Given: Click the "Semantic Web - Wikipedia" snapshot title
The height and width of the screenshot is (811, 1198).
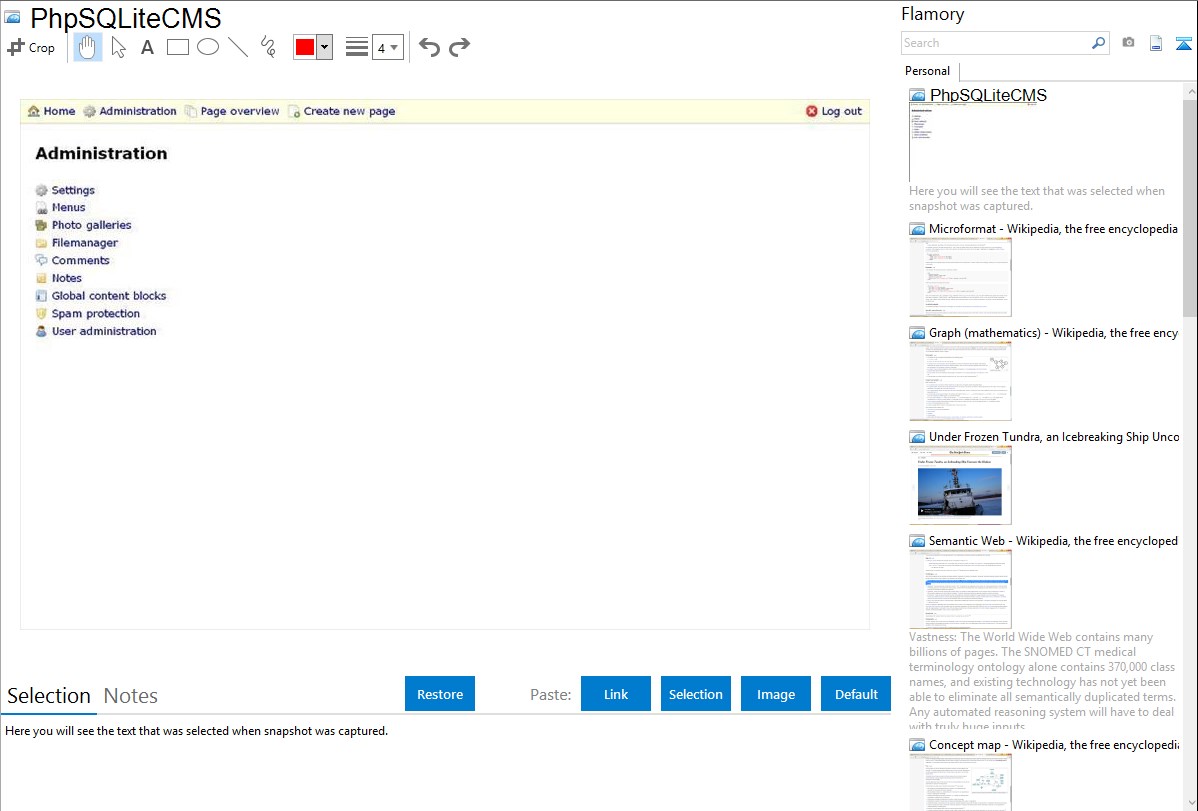Looking at the screenshot, I should pyautogui.click(x=1054, y=540).
